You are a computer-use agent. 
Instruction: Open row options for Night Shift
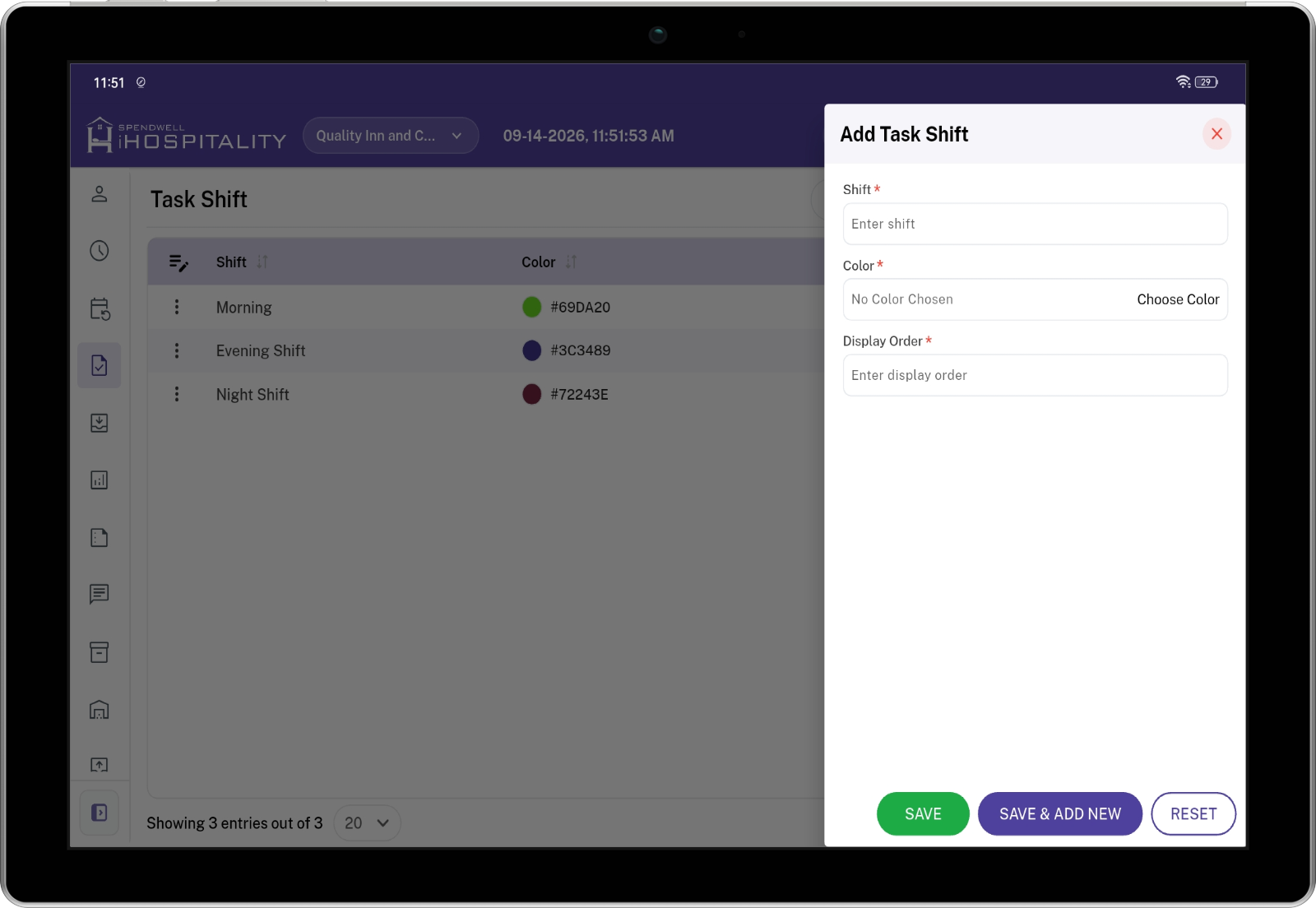click(x=177, y=394)
